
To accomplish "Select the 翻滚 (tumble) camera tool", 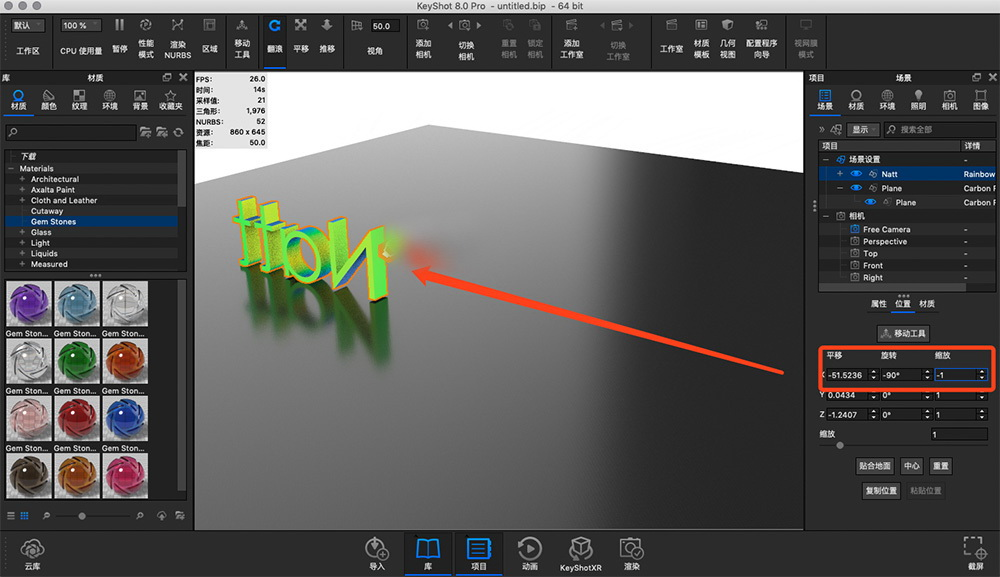I will pos(274,26).
